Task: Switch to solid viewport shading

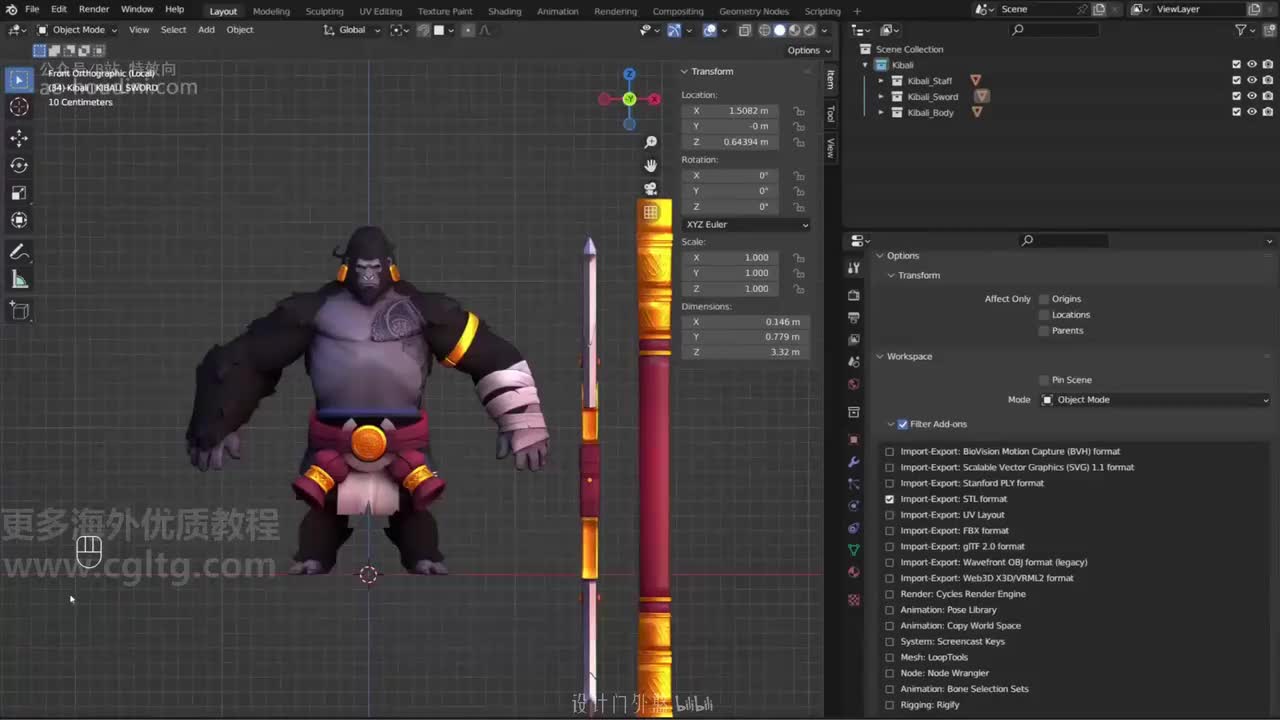Action: click(780, 30)
